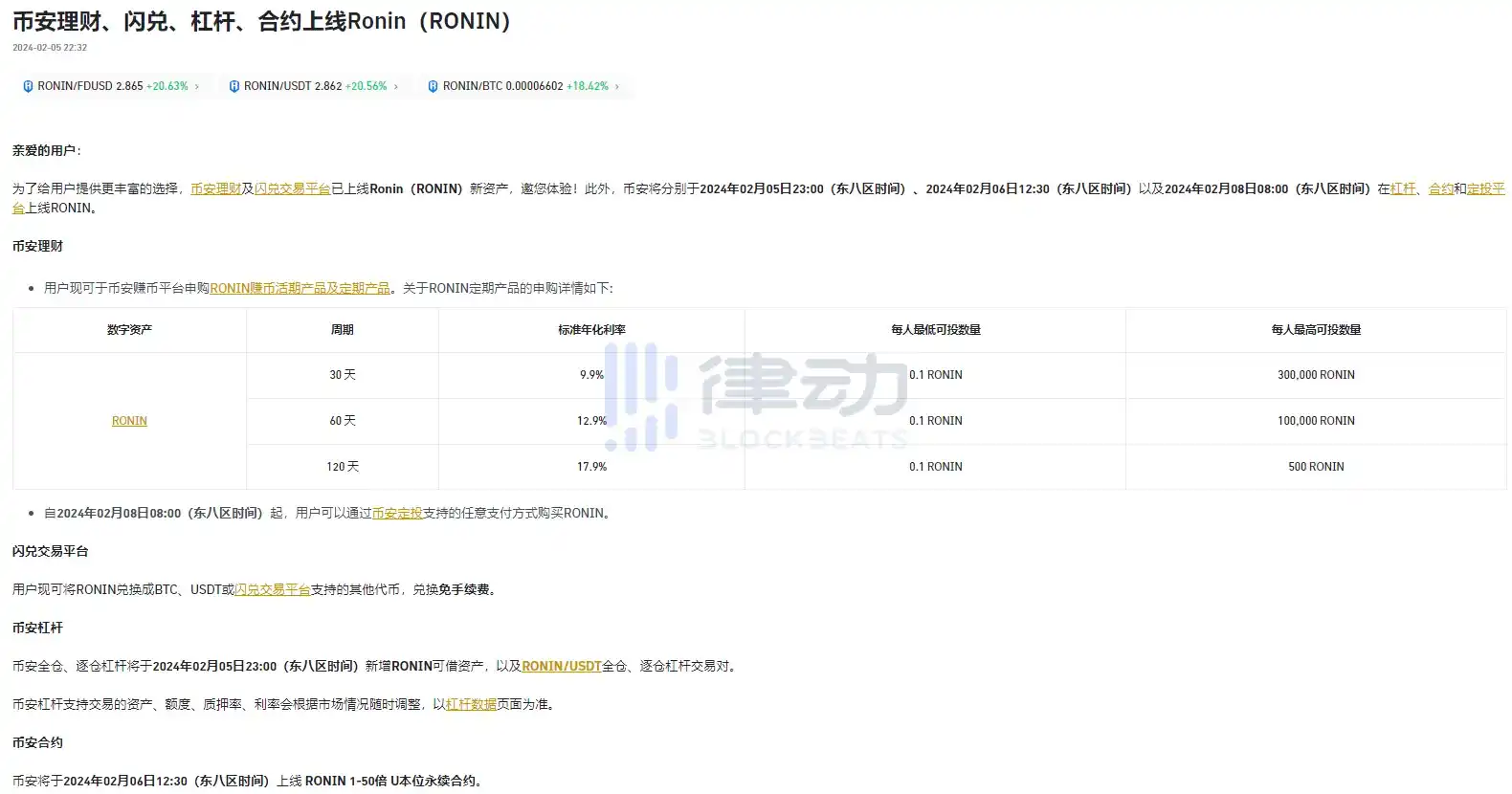Click the article title 币安理财、闪兑、杠杆、合约上线Ronin
Screen dimensions: 1512x794
(x=261, y=21)
